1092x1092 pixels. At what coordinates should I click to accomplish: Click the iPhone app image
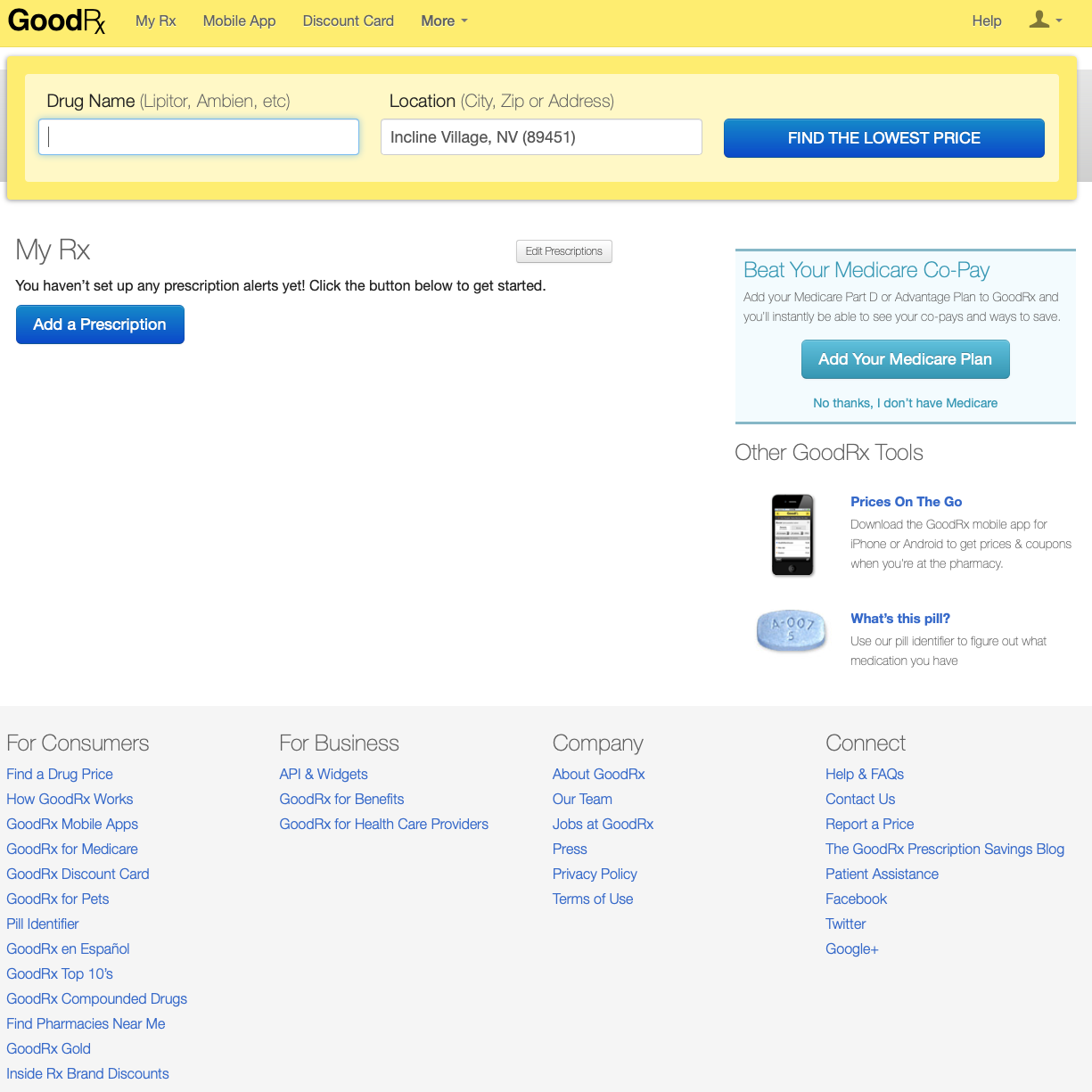(792, 535)
